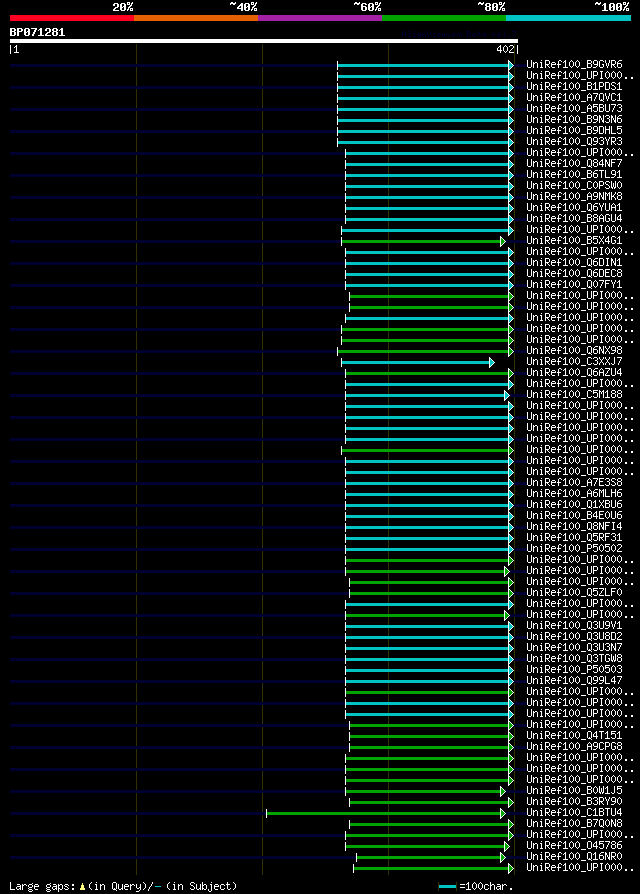The width and height of the screenshot is (640, 894).
Task: Click the green ~80% identity legend segment
Action: [444, 18]
